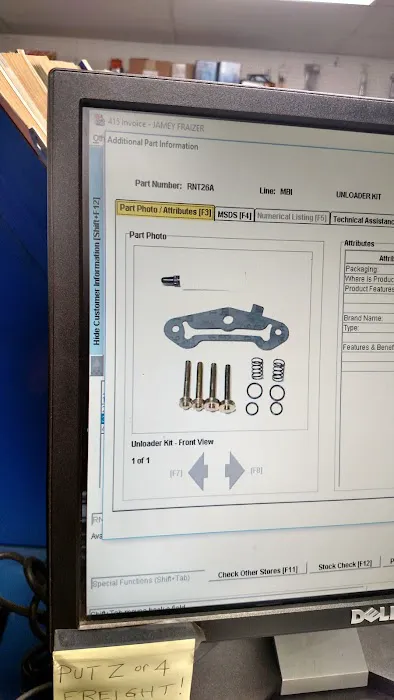Click Check Other Stores [F11] button
This screenshot has width=394, height=700.
click(x=258, y=573)
